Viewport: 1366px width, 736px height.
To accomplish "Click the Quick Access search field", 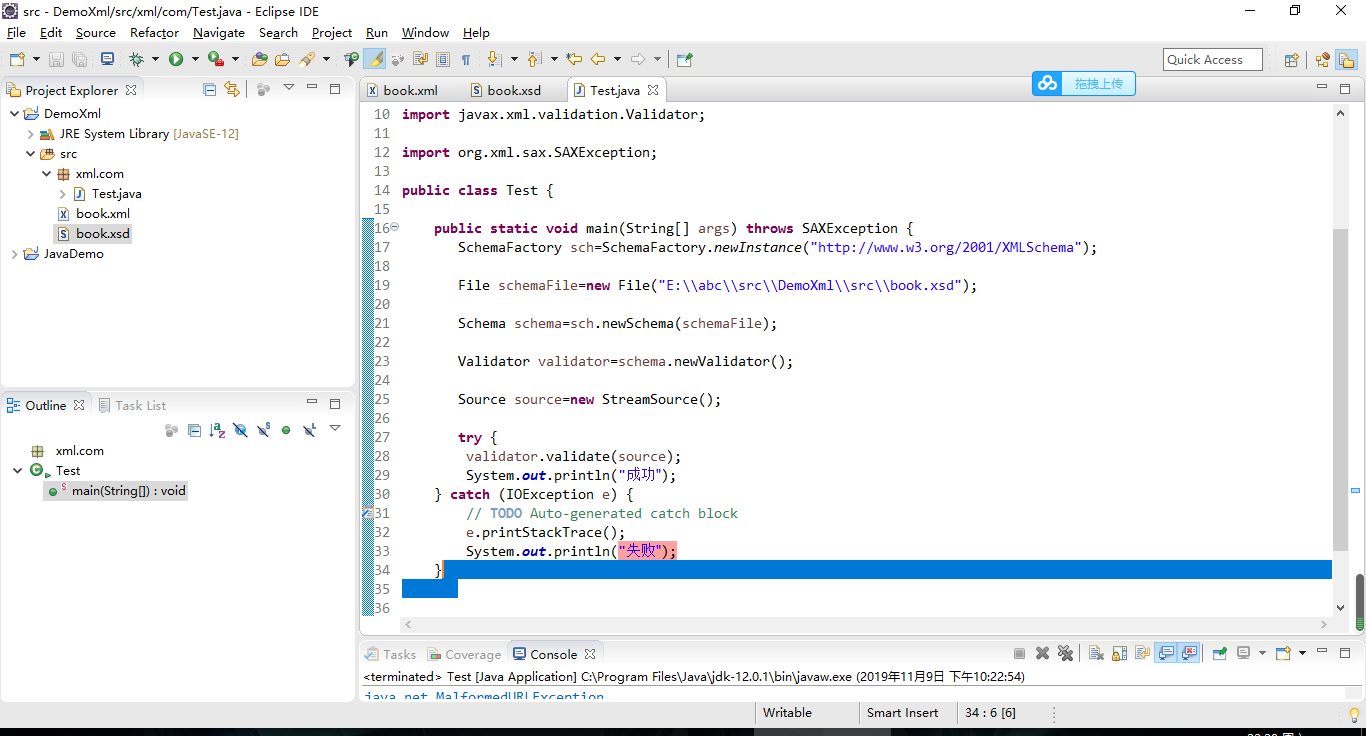I will 1213,60.
